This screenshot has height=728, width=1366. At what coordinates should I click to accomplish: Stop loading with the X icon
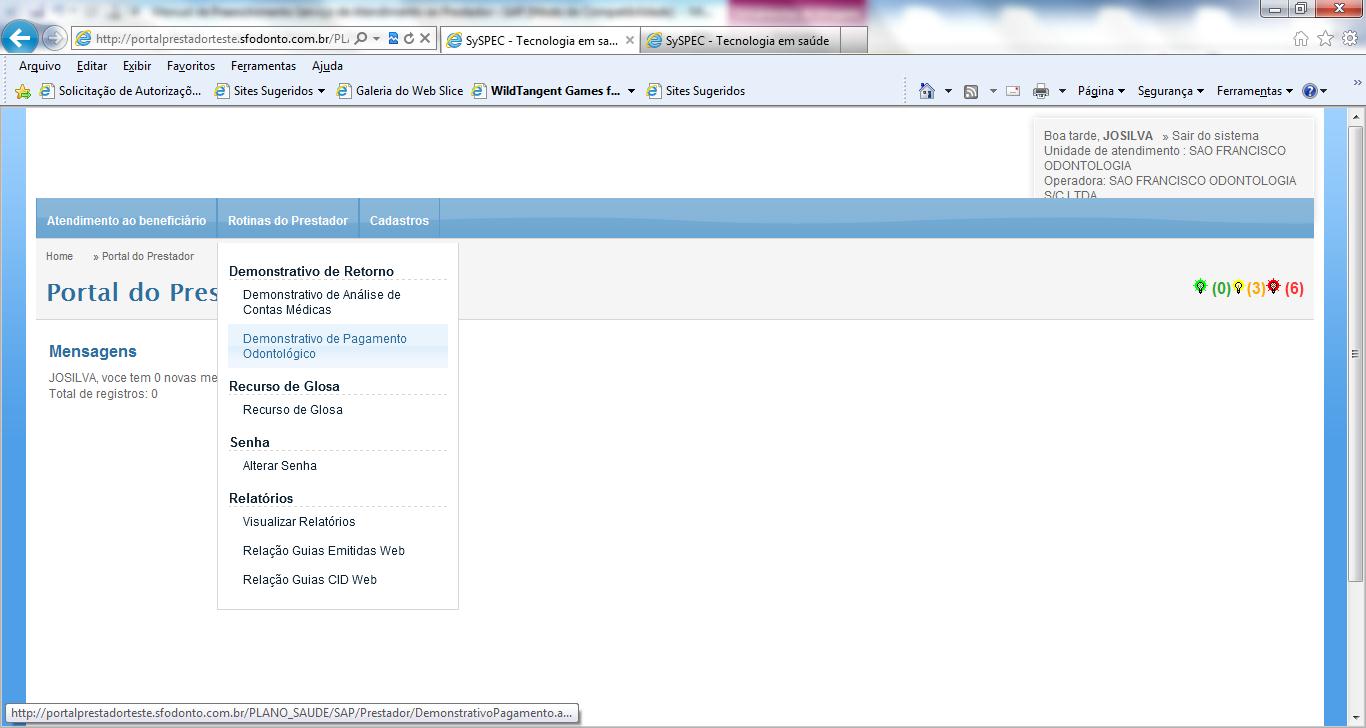tap(425, 39)
